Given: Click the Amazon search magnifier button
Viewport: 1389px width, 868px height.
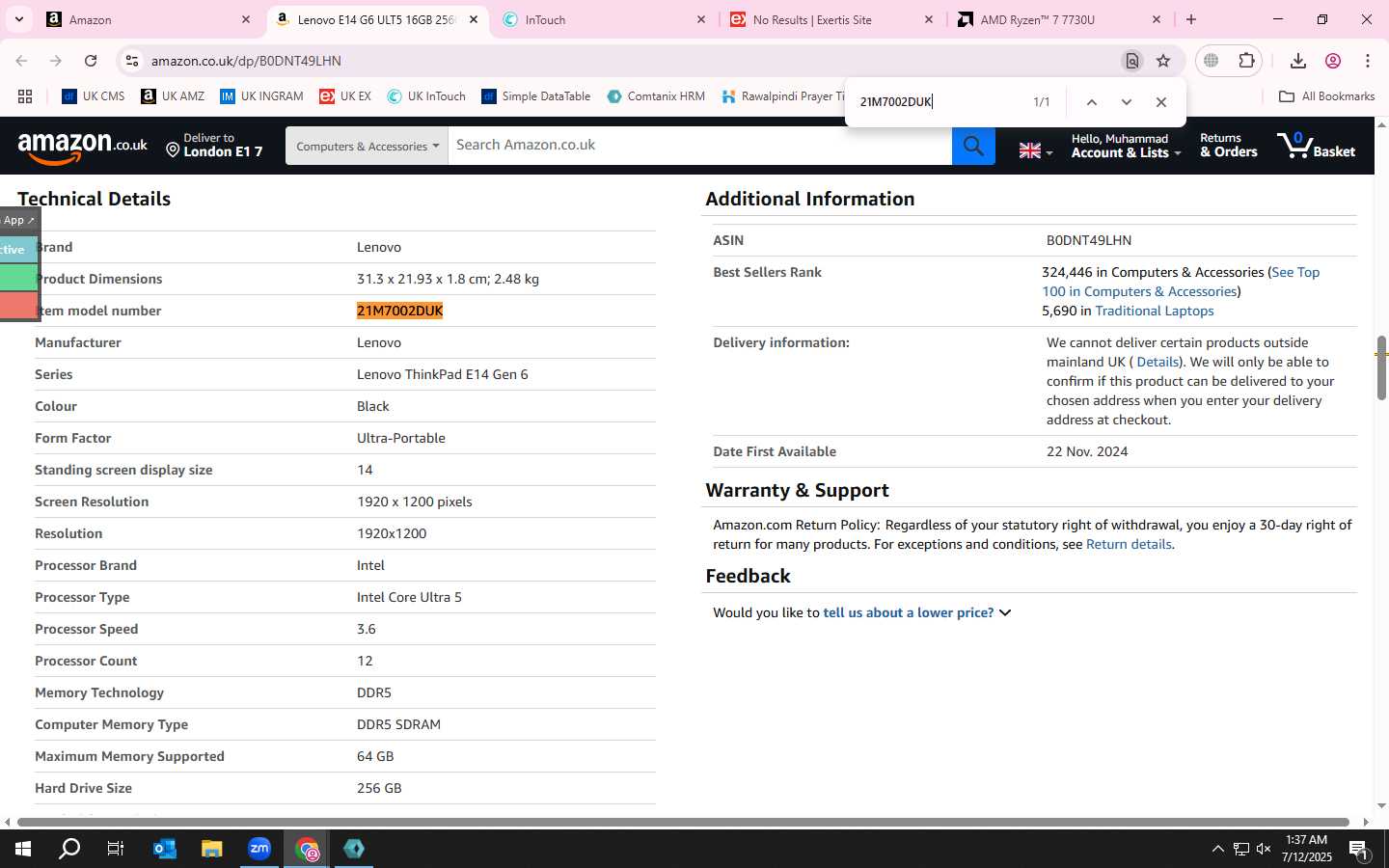Looking at the screenshot, I should [973, 146].
